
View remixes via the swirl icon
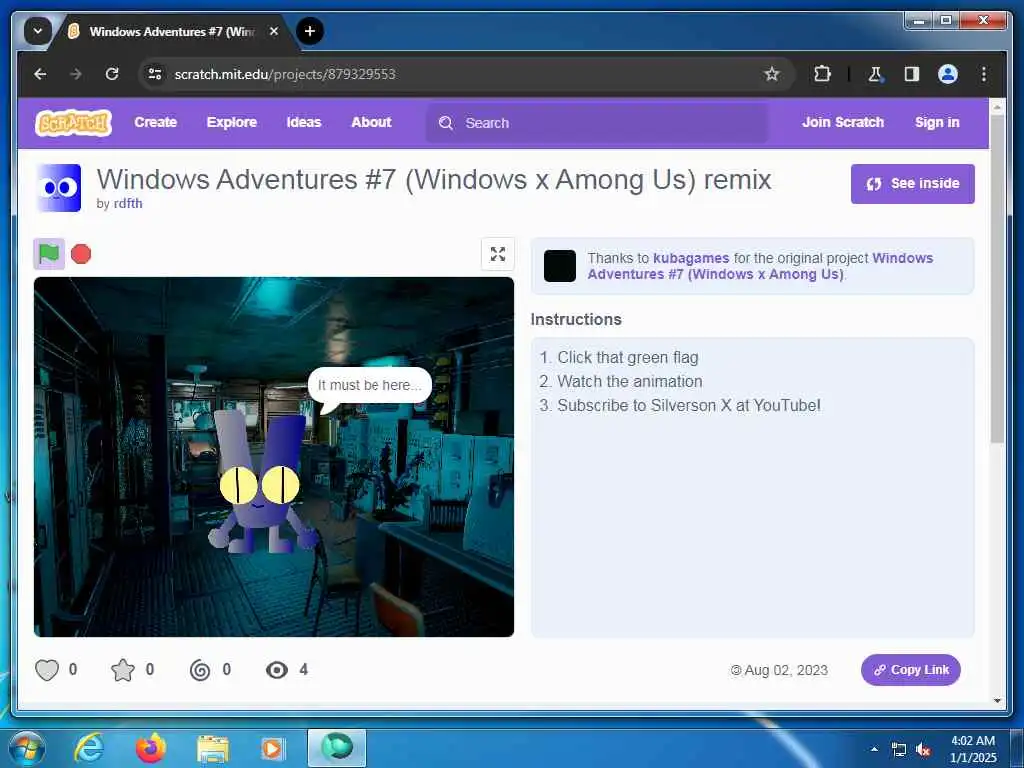(200, 670)
